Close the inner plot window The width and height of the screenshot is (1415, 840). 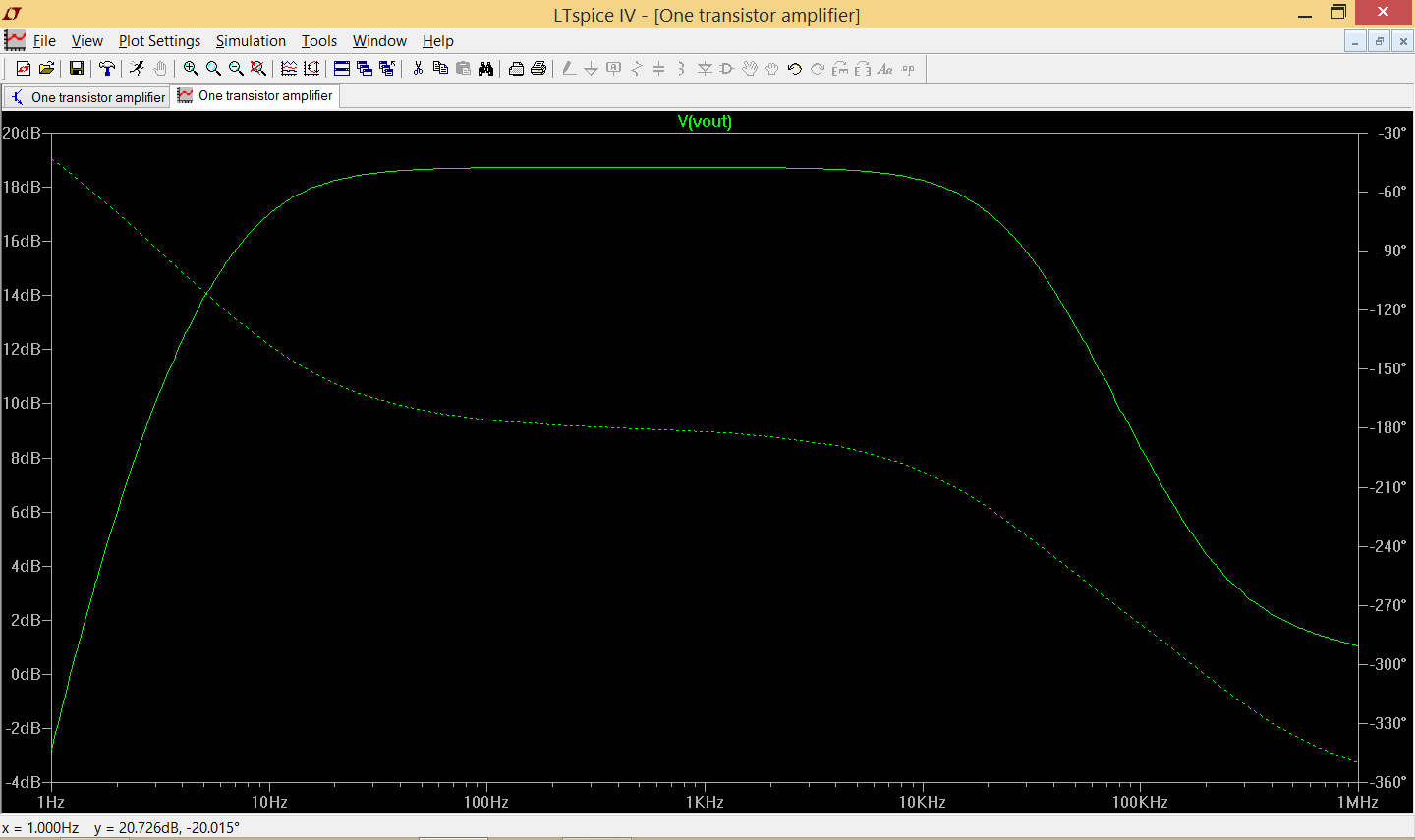click(1403, 41)
